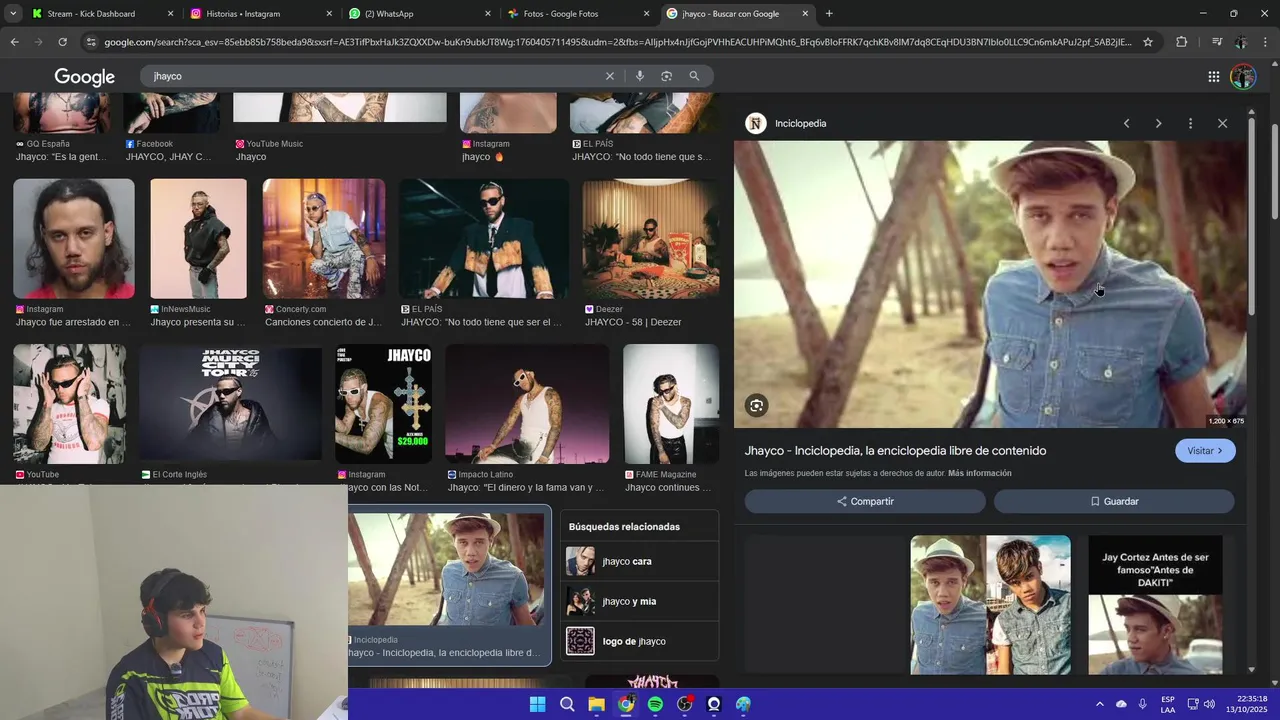The image size is (1280, 720).
Task: Open the Google apps grid
Action: click(x=1213, y=77)
